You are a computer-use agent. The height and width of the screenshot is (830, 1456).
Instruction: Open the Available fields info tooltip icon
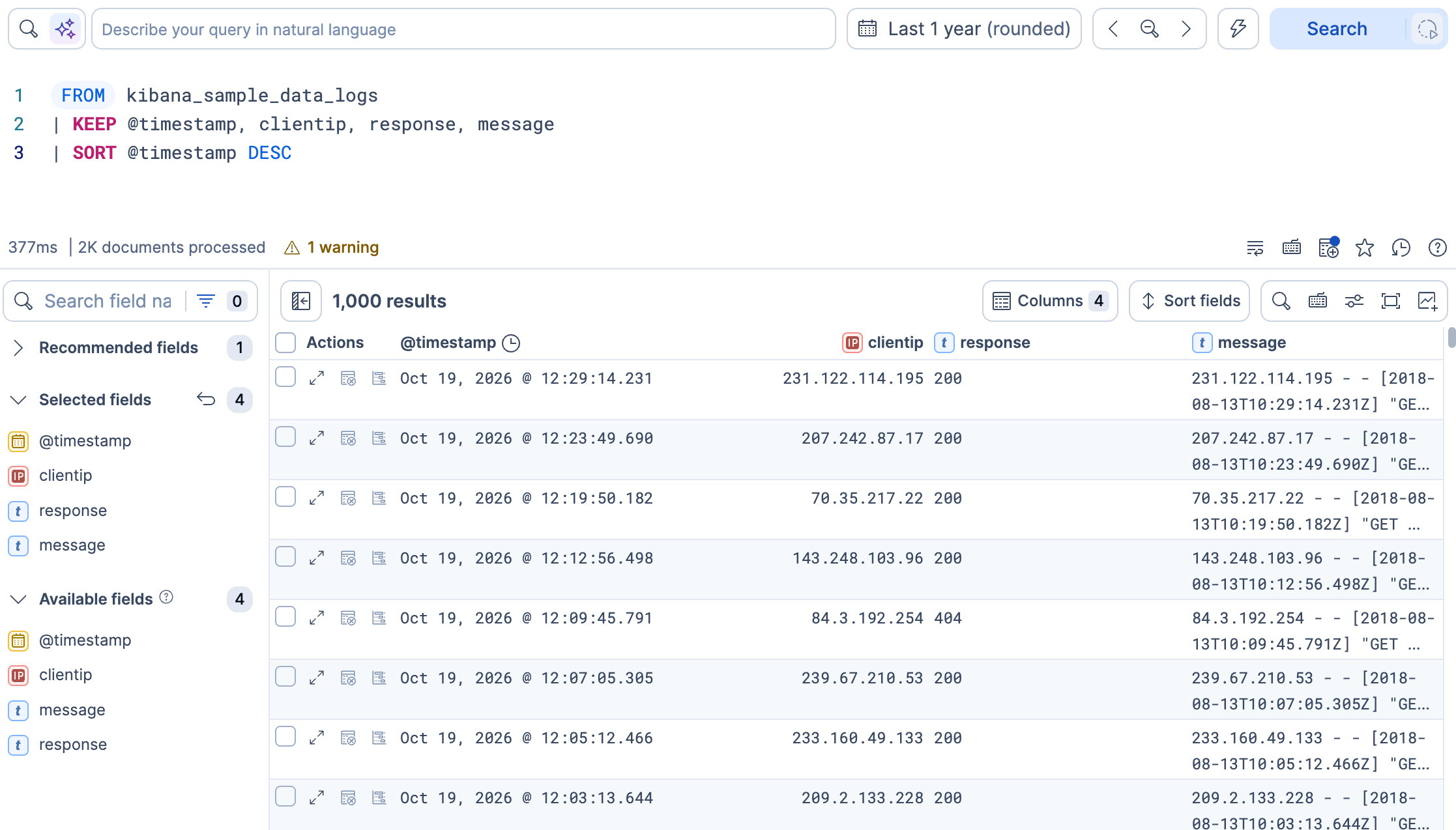pos(166,597)
